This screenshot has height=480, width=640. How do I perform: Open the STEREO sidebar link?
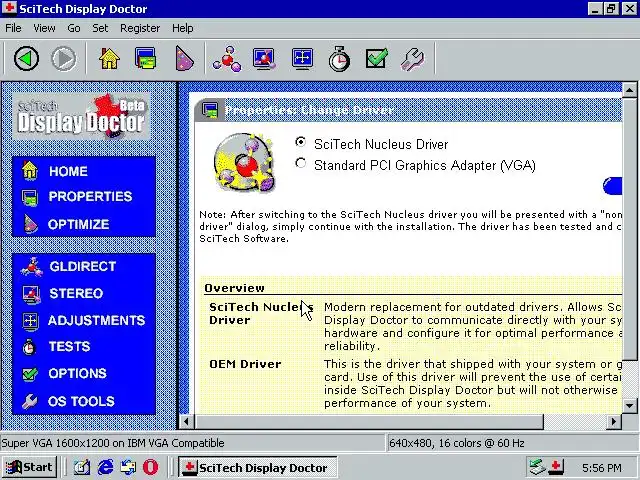pos(76,293)
